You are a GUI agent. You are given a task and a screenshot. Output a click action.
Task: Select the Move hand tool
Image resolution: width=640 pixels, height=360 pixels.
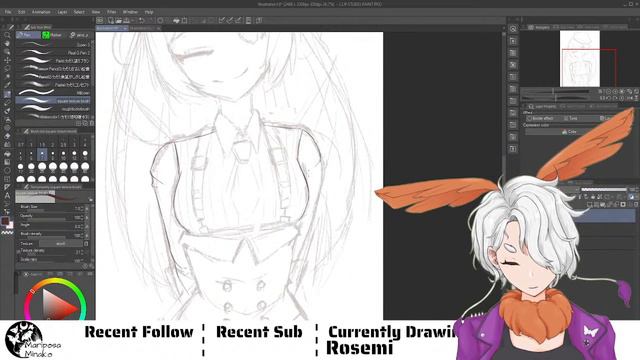click(7, 44)
